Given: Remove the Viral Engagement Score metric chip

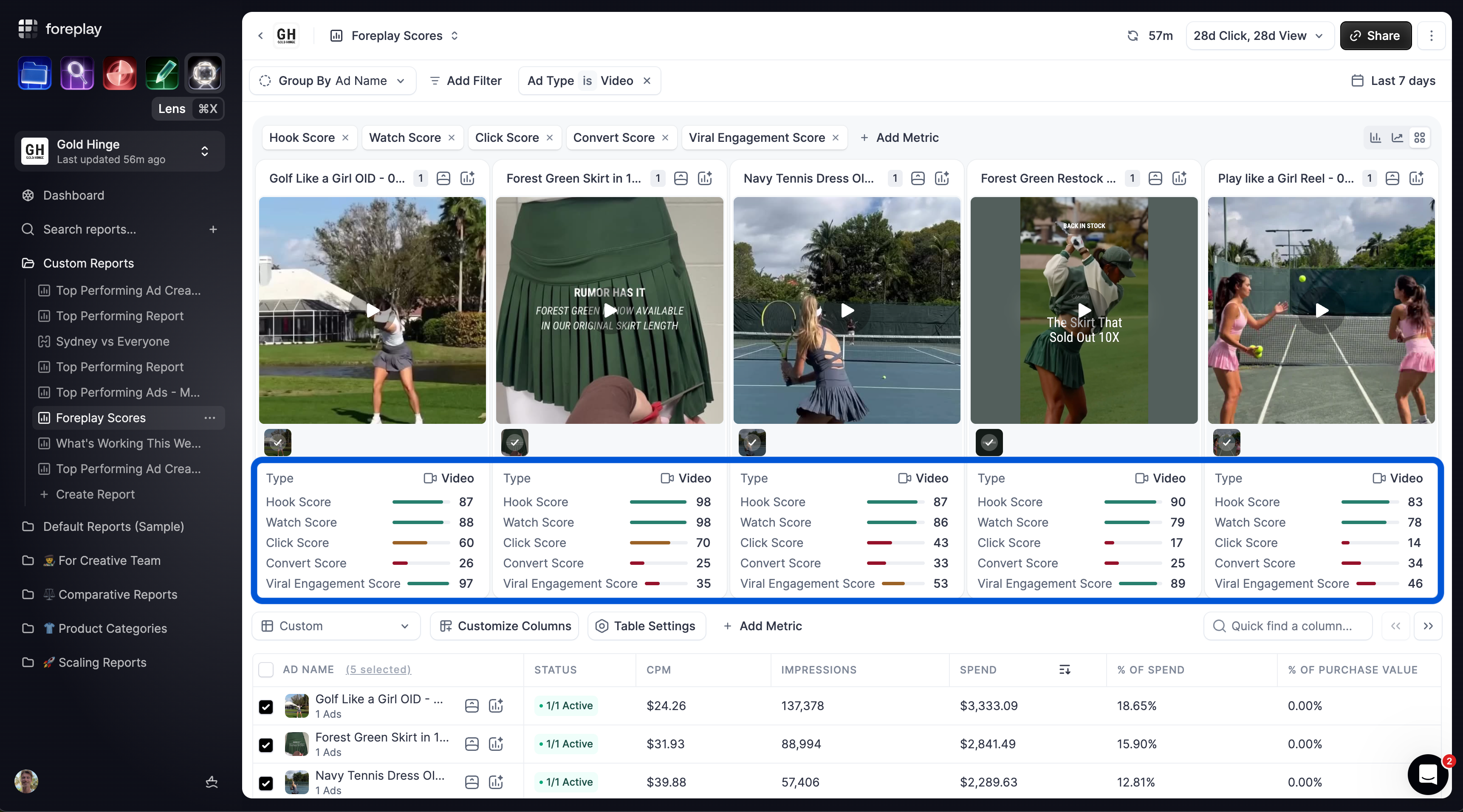Looking at the screenshot, I should pos(836,138).
